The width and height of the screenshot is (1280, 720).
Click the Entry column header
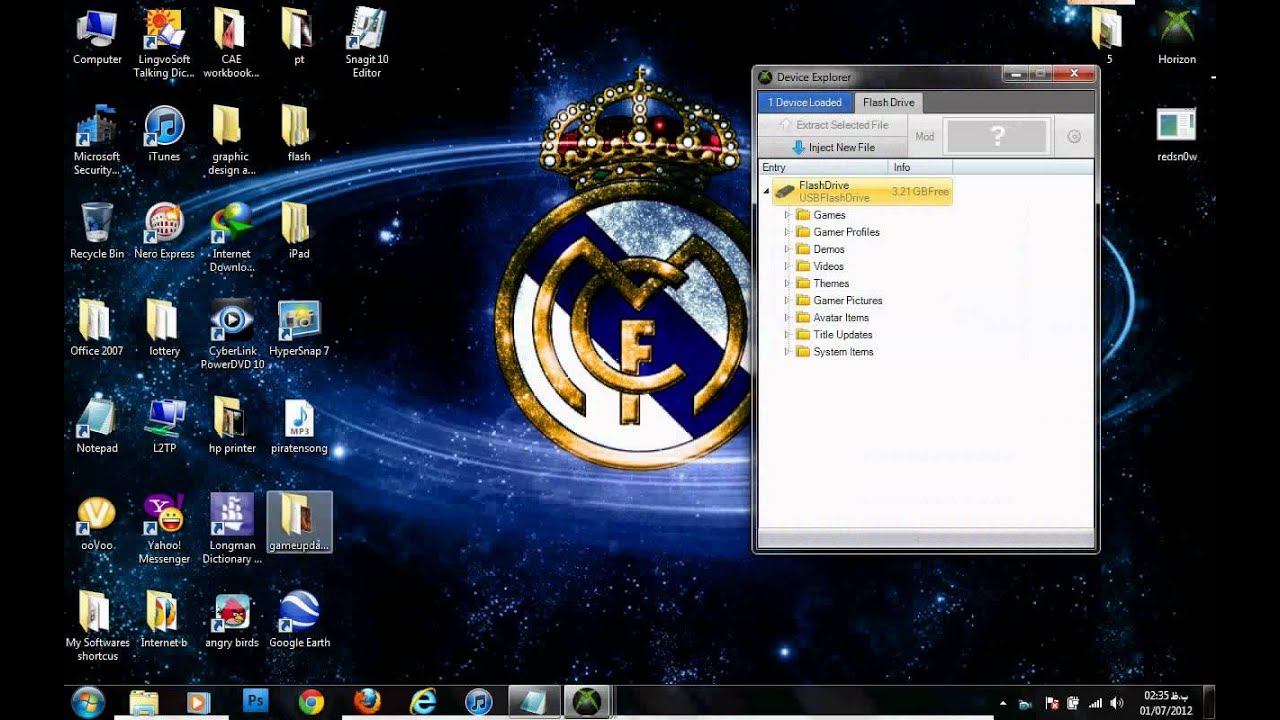pos(823,167)
